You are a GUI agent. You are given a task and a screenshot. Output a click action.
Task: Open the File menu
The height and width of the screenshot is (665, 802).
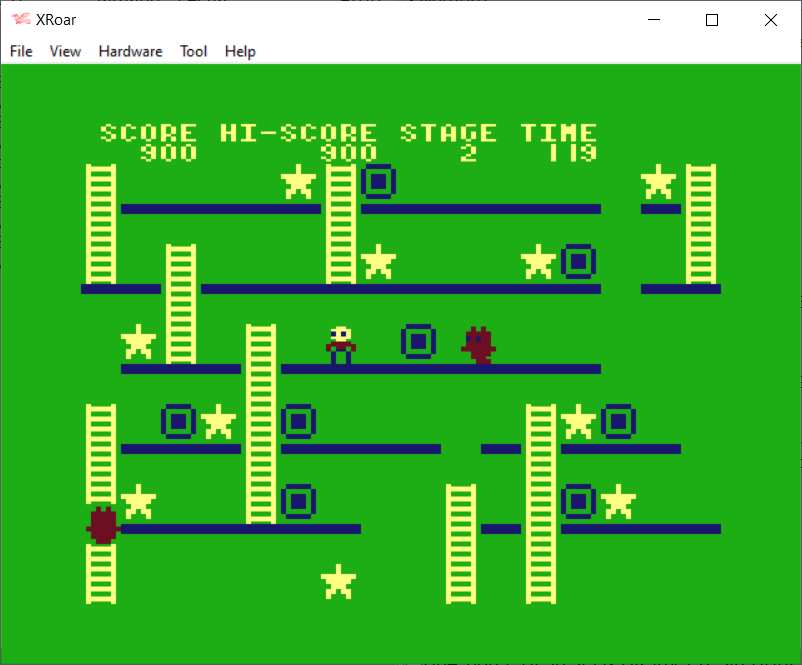click(x=21, y=51)
